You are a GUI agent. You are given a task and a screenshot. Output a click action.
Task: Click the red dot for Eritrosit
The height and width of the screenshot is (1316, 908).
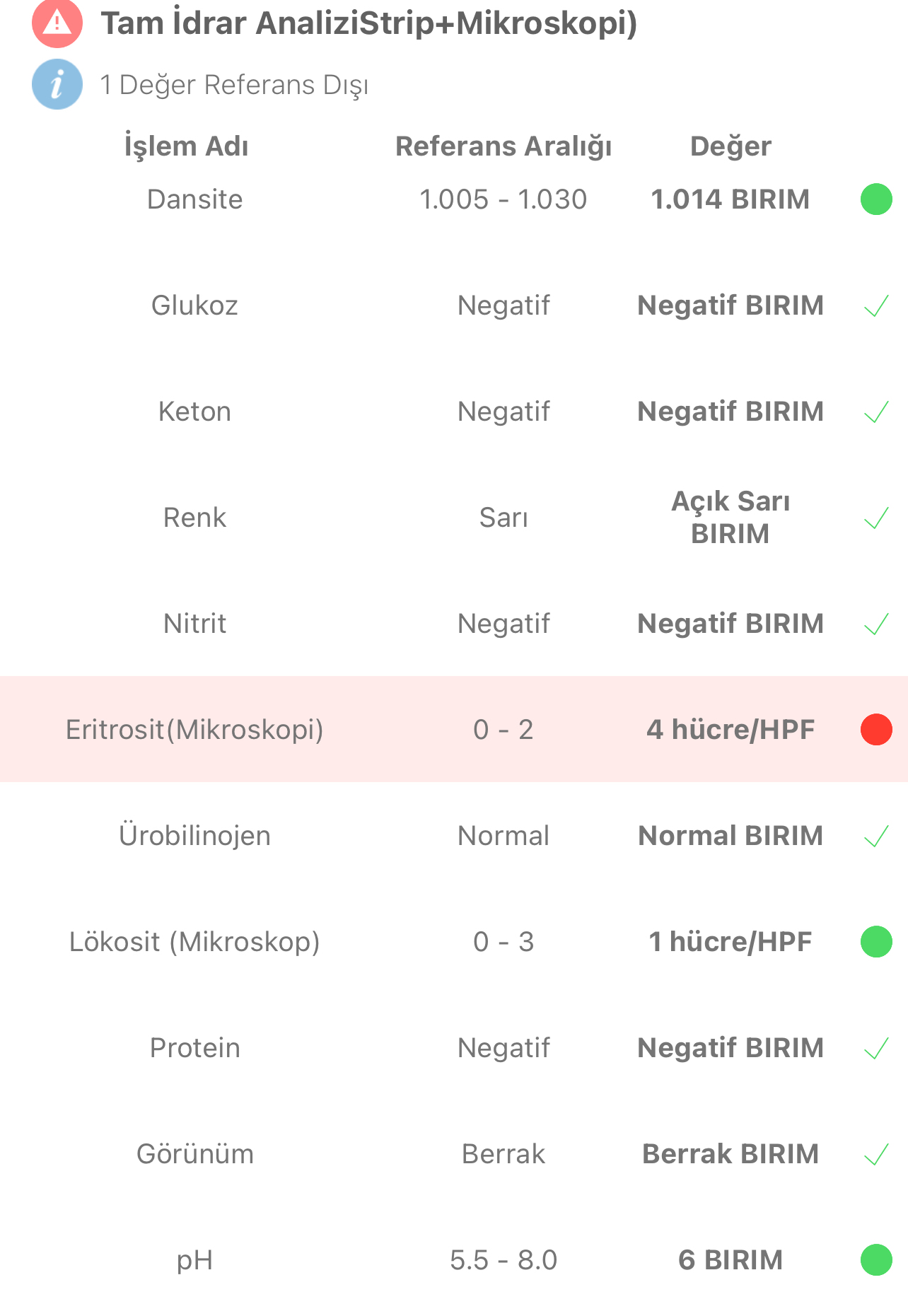876,730
